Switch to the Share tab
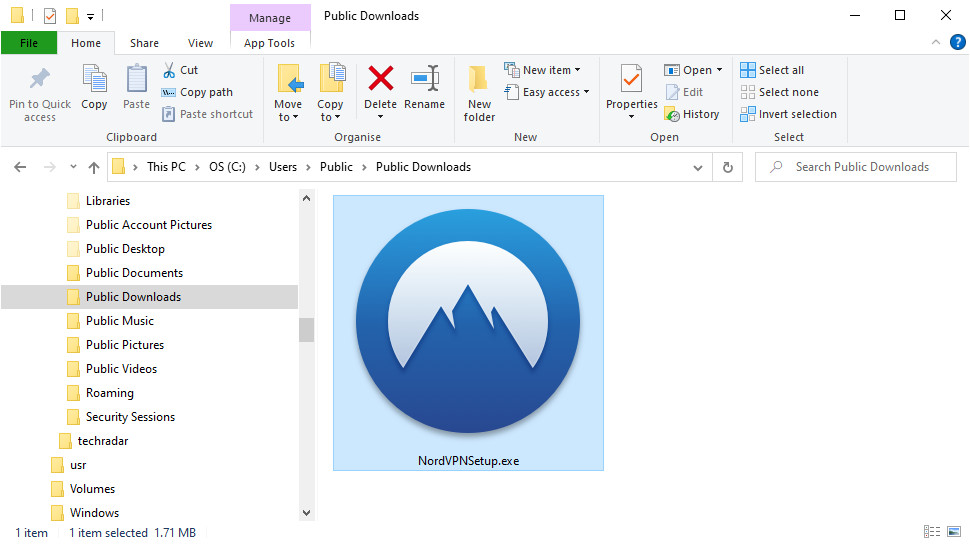Image resolution: width=970 pixels, height=545 pixels. (x=144, y=43)
